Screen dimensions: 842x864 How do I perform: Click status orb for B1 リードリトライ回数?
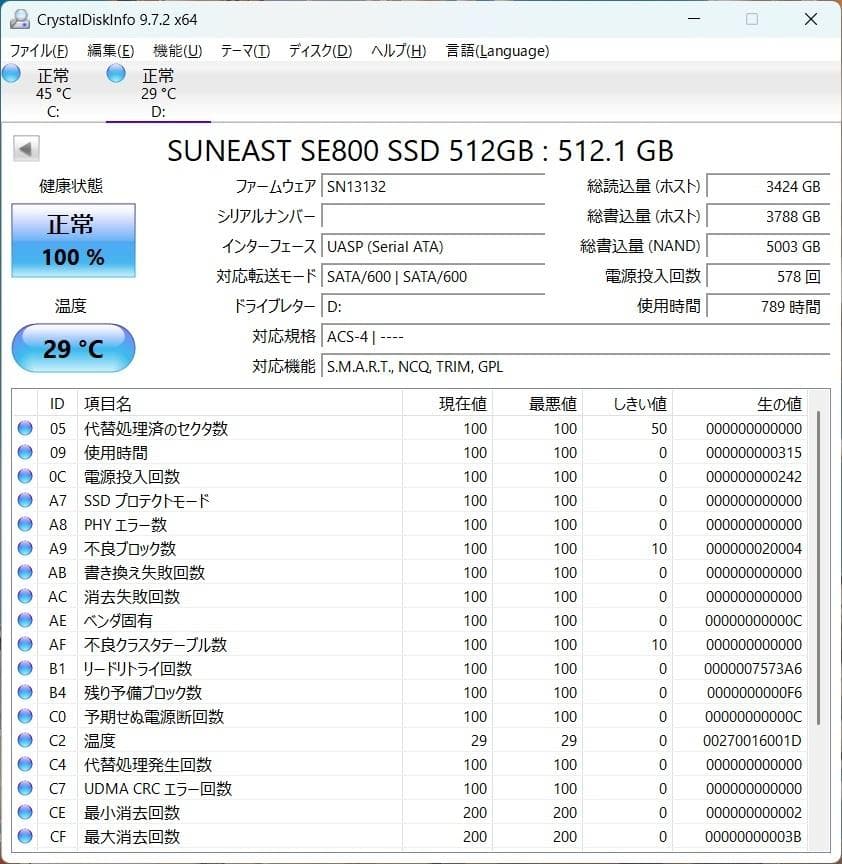25,668
